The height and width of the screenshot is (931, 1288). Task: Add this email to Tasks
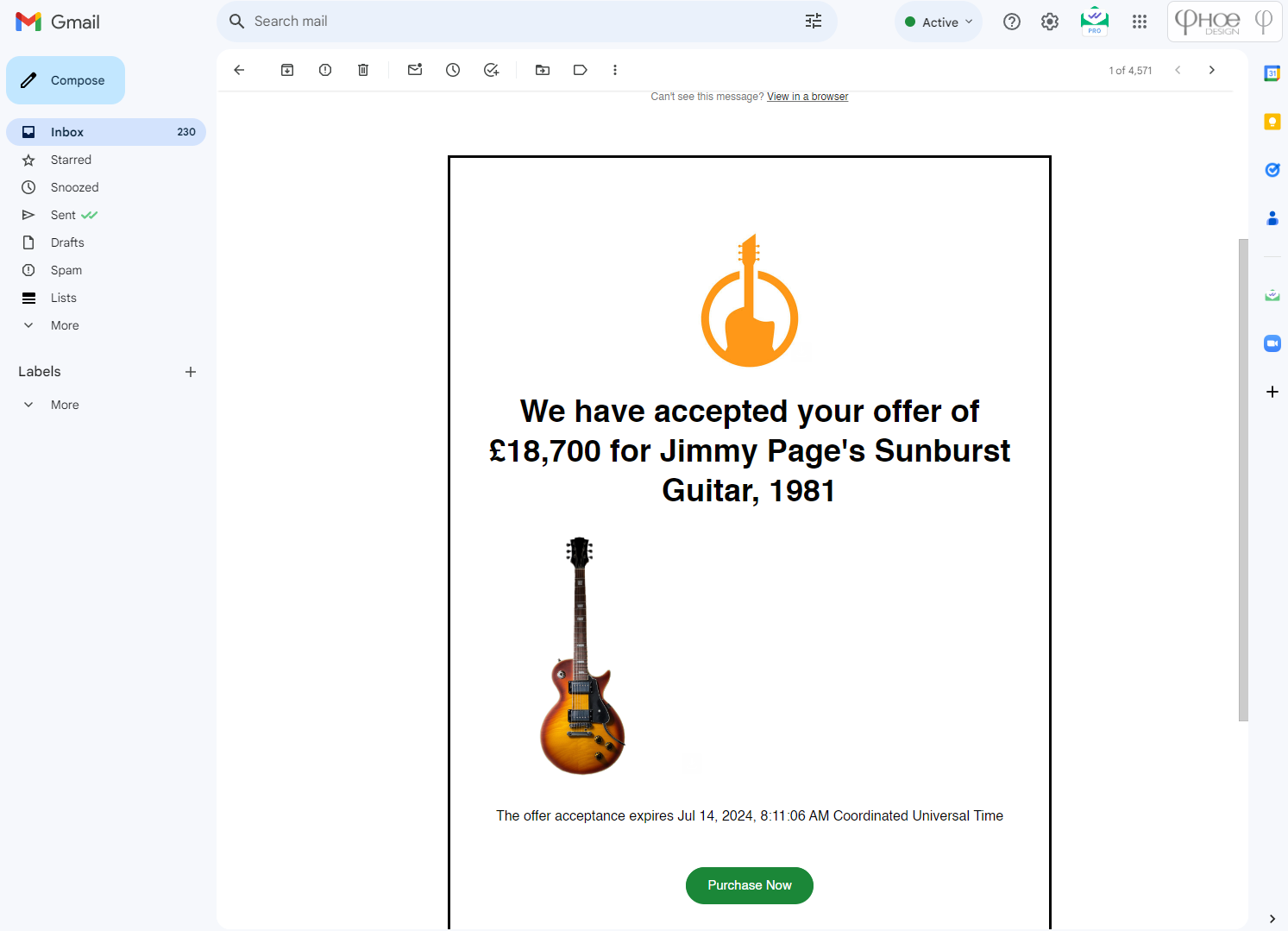tap(491, 70)
